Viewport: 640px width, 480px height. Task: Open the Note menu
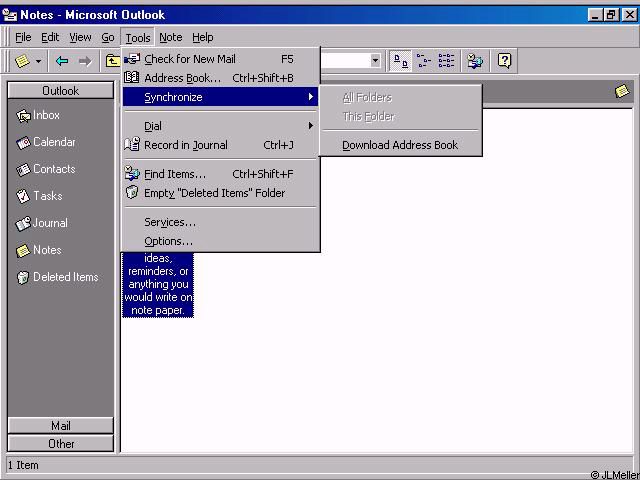point(171,38)
